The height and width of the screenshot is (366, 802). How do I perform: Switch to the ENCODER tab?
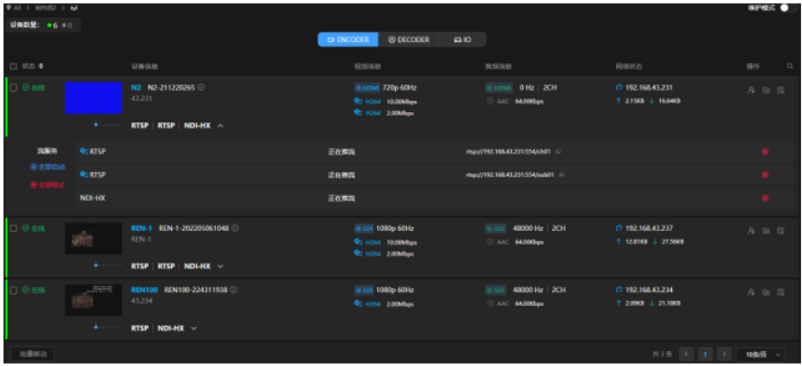point(348,39)
